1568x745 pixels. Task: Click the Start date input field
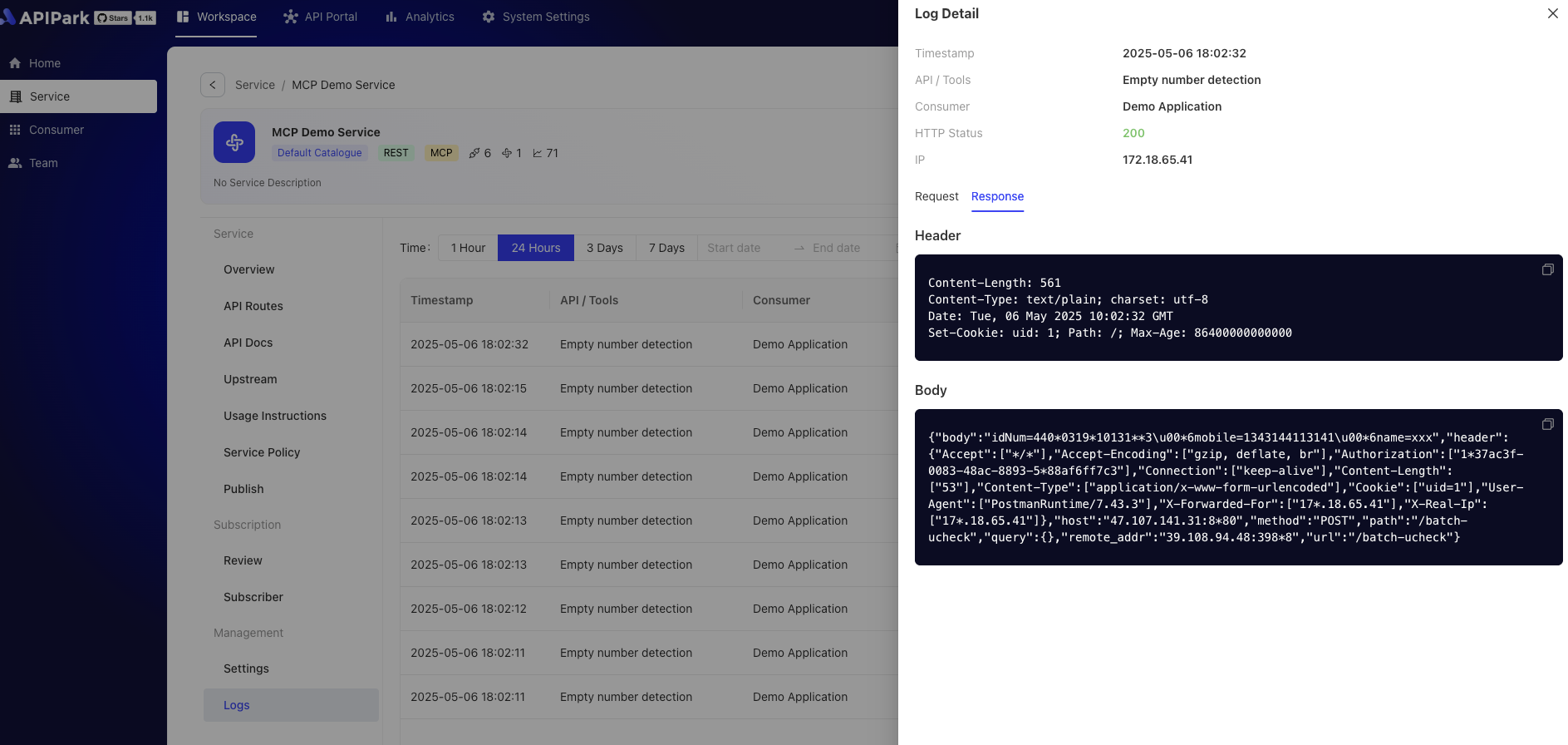click(734, 248)
